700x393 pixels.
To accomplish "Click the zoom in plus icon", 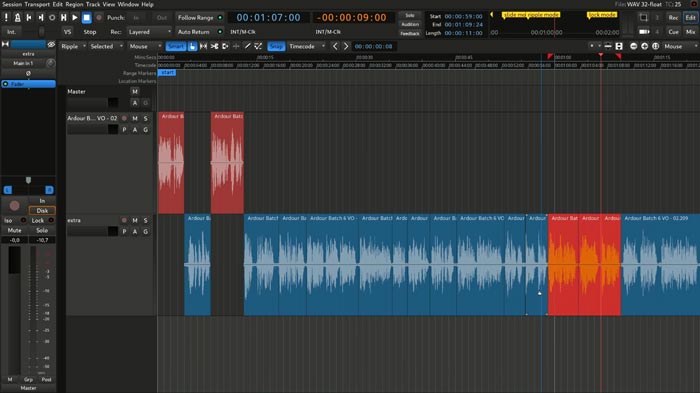I will click(644, 46).
